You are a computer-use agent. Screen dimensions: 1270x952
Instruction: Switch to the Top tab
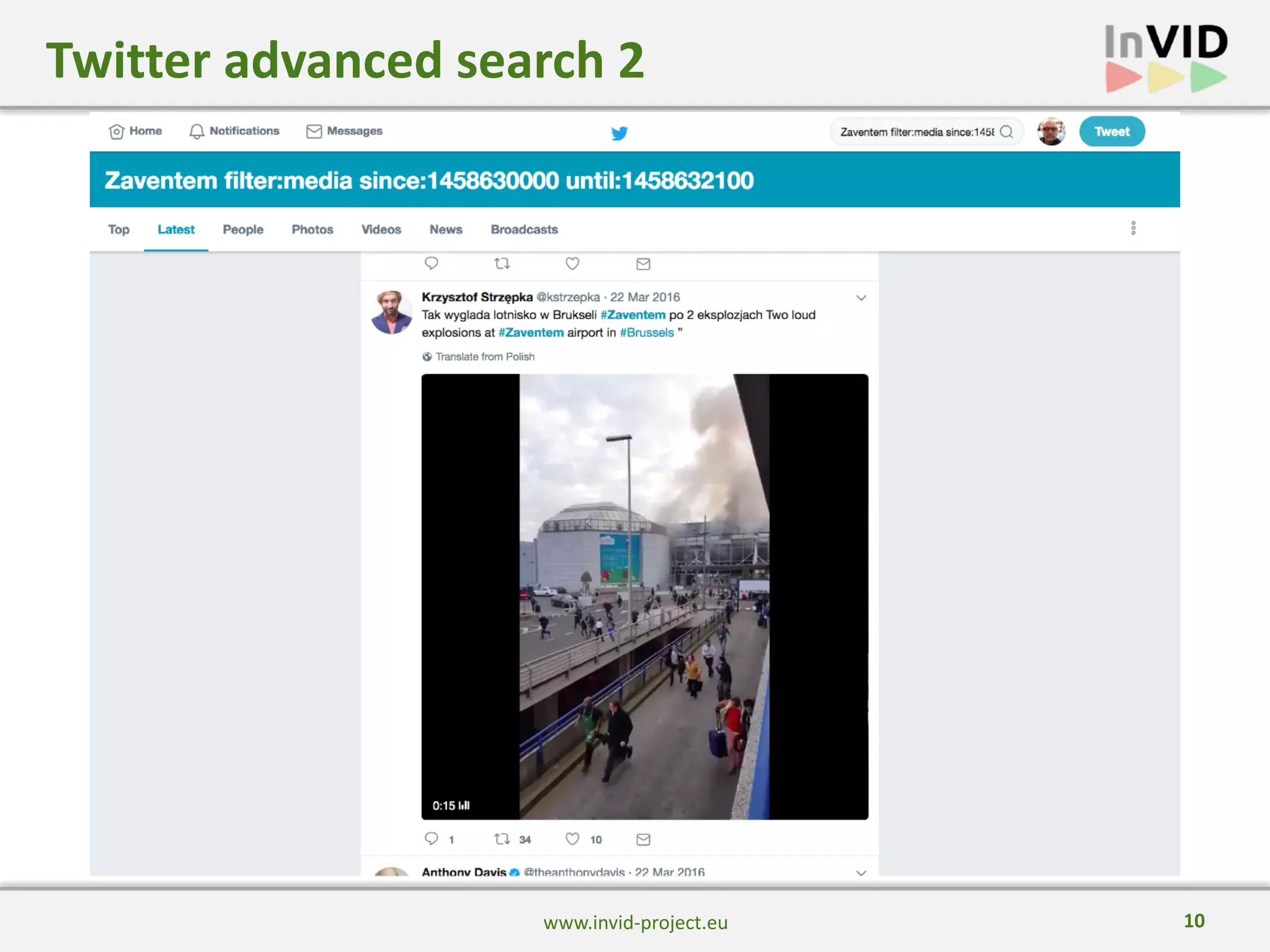pos(118,229)
